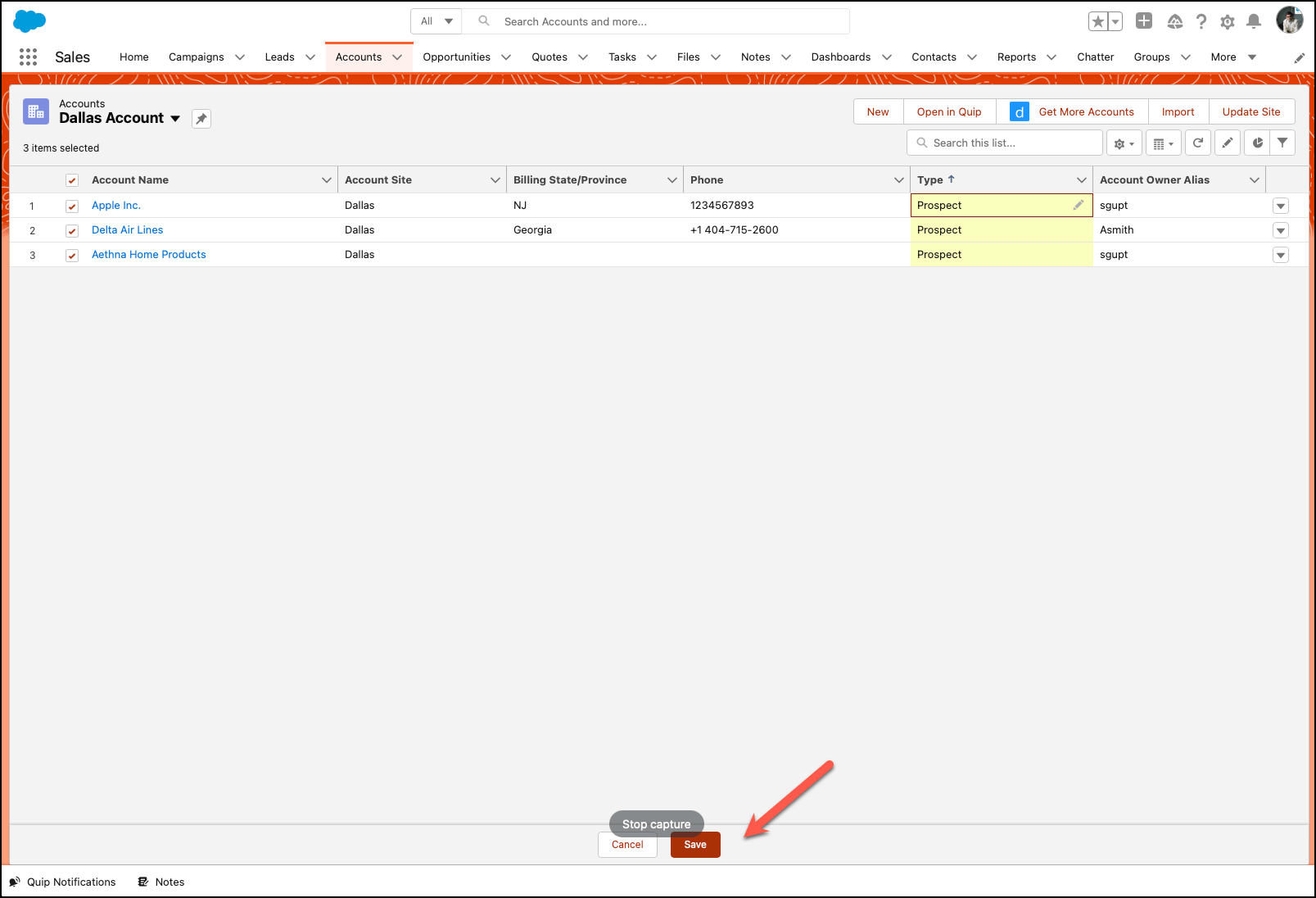The height and width of the screenshot is (898, 1316).
Task: Open the Trailhead guidance icon
Action: [1175, 21]
